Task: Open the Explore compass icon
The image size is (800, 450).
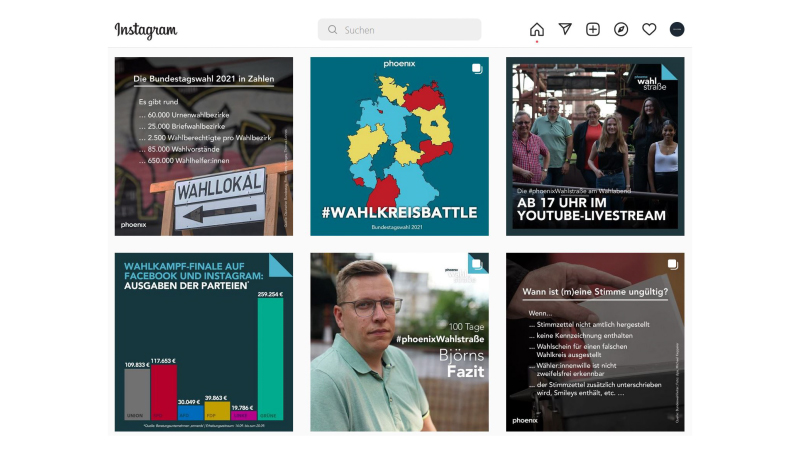Action: point(621,29)
